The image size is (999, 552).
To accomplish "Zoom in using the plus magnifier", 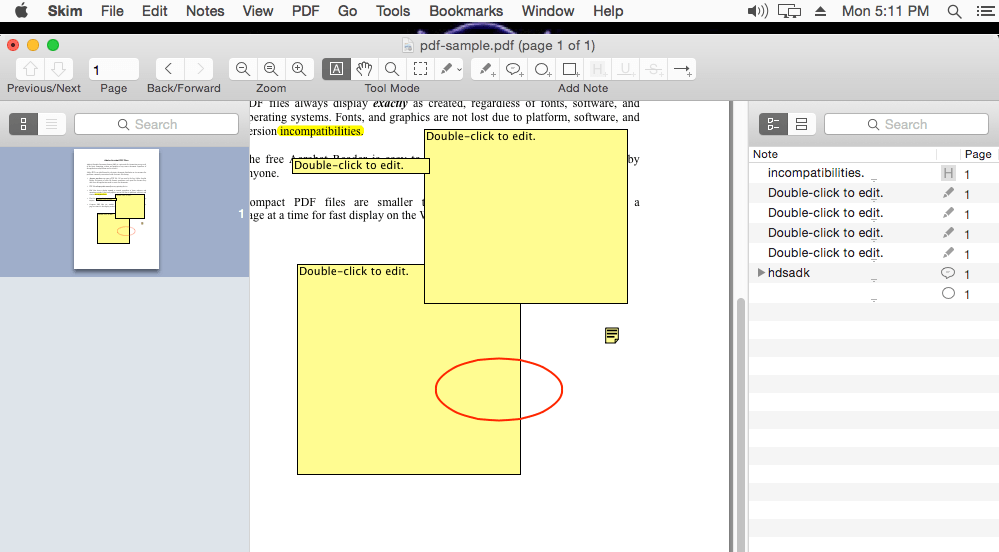I will tap(299, 69).
